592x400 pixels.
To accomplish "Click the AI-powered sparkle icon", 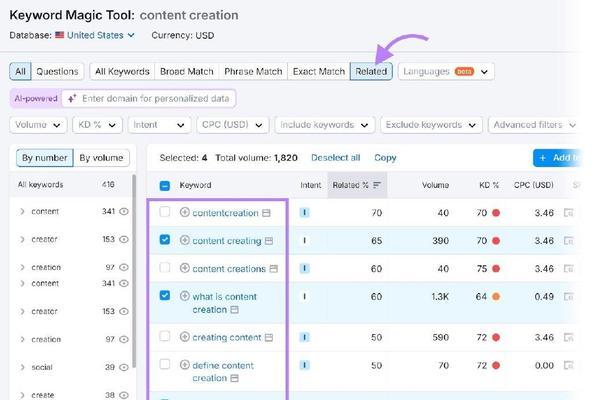I will point(72,99).
